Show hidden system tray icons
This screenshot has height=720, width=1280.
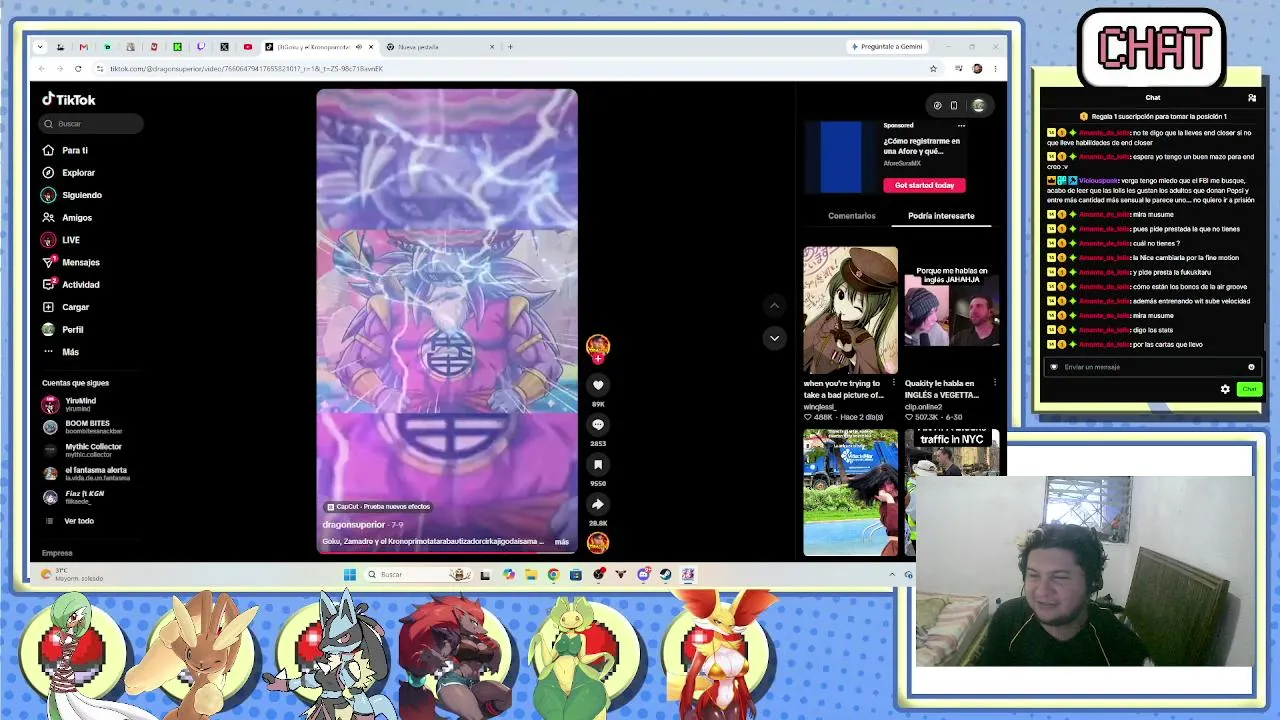pos(892,574)
